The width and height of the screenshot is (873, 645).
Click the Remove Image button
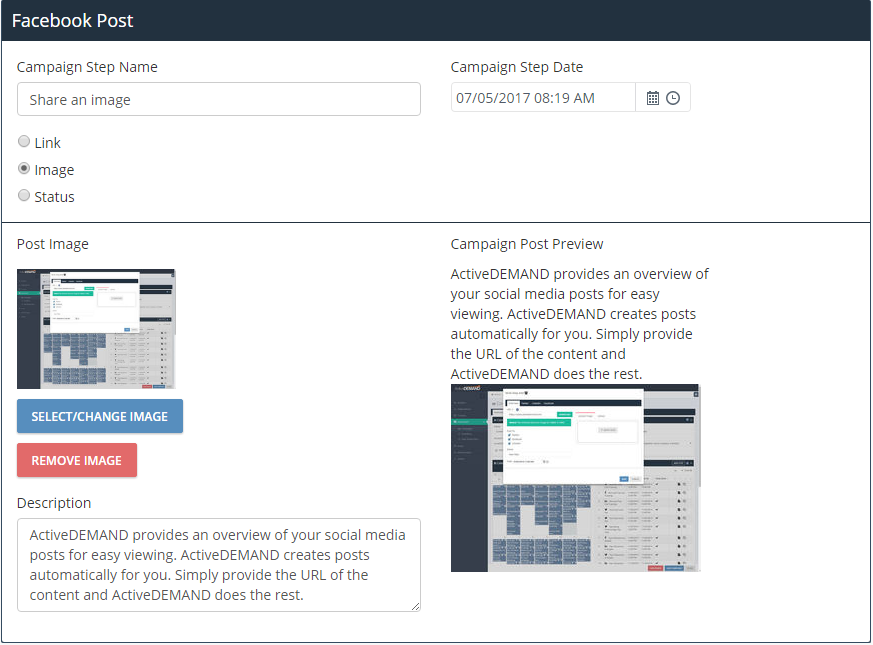(77, 460)
